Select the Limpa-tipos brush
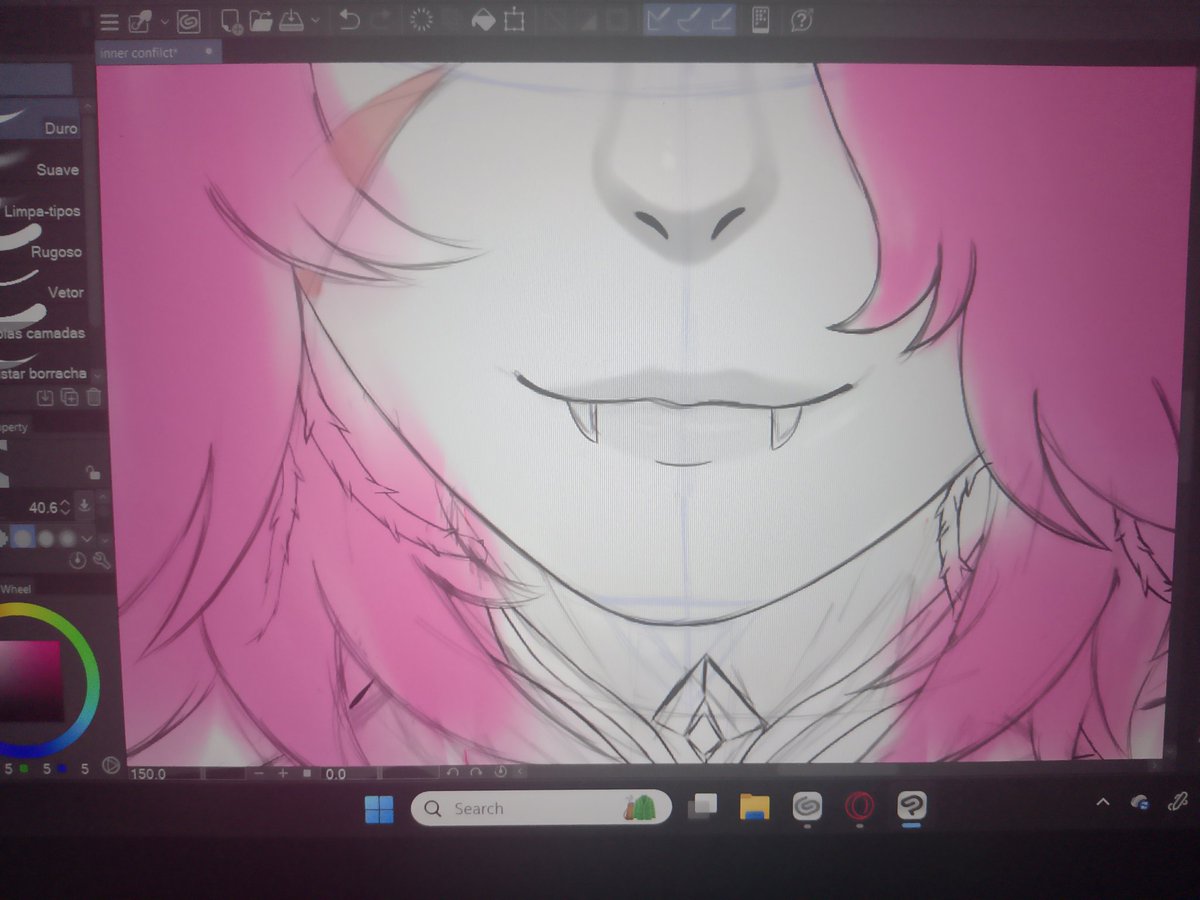Viewport: 1200px width, 900px height. [40, 203]
